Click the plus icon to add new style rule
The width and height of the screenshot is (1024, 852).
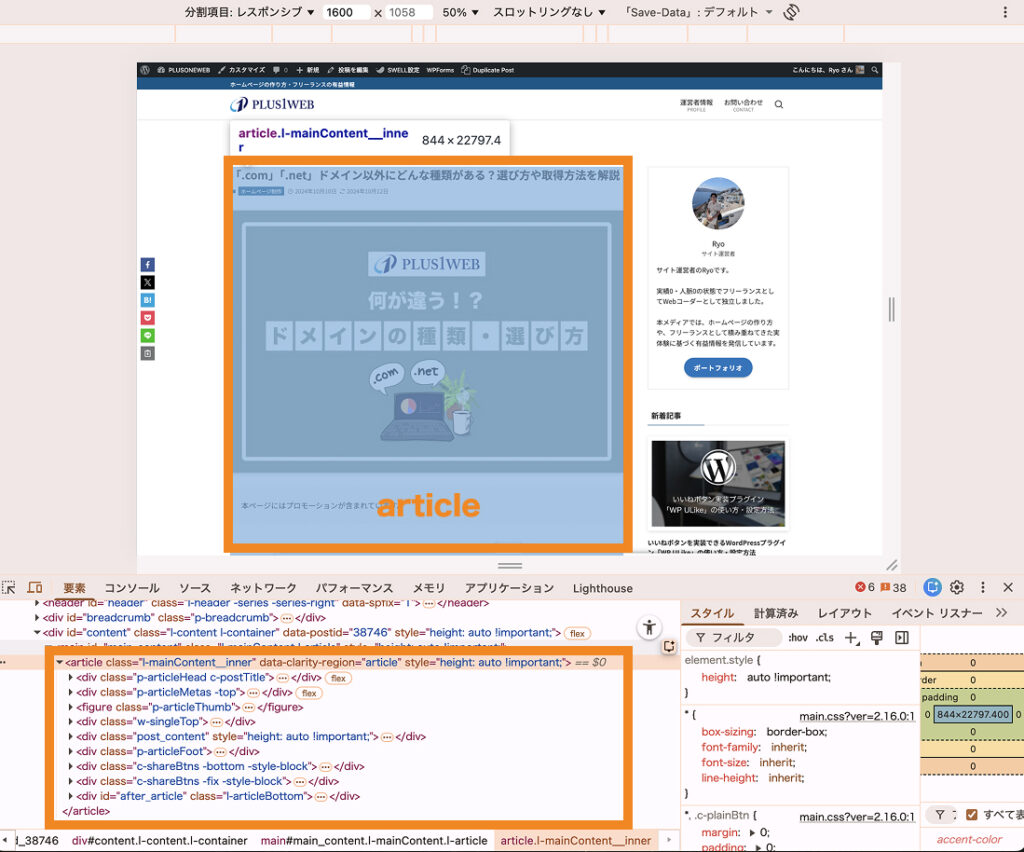tap(851, 637)
